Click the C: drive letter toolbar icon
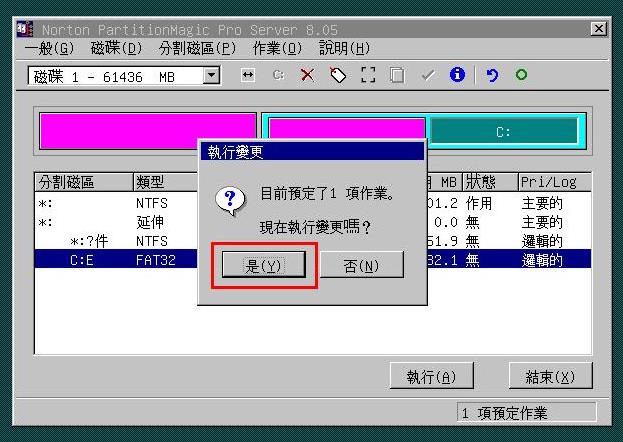The width and height of the screenshot is (623, 442). [x=278, y=75]
